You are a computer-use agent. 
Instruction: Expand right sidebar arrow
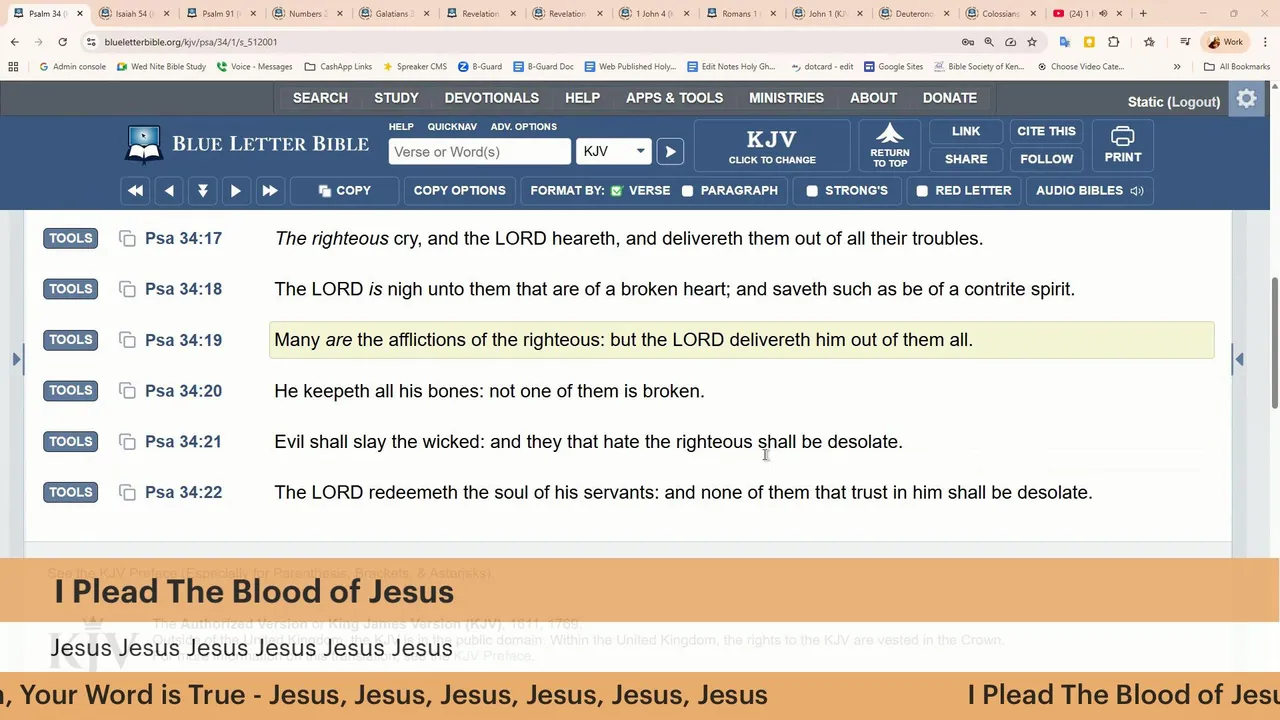[x=1239, y=359]
